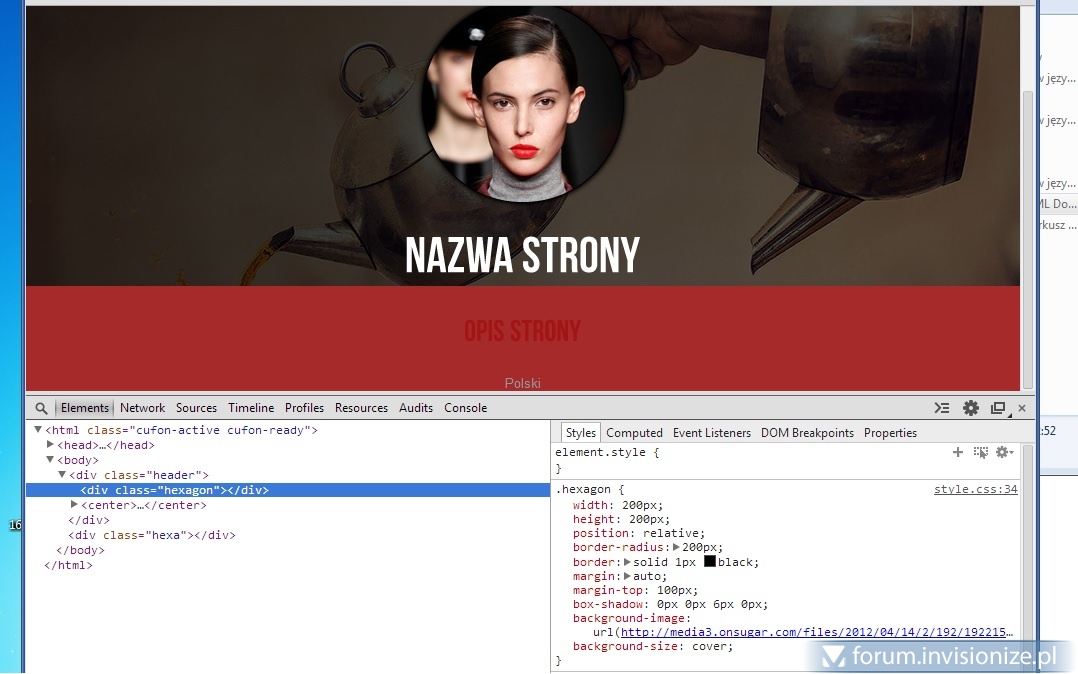Open the Styles pane gear menu
This screenshot has width=1078, height=674.
[1002, 453]
